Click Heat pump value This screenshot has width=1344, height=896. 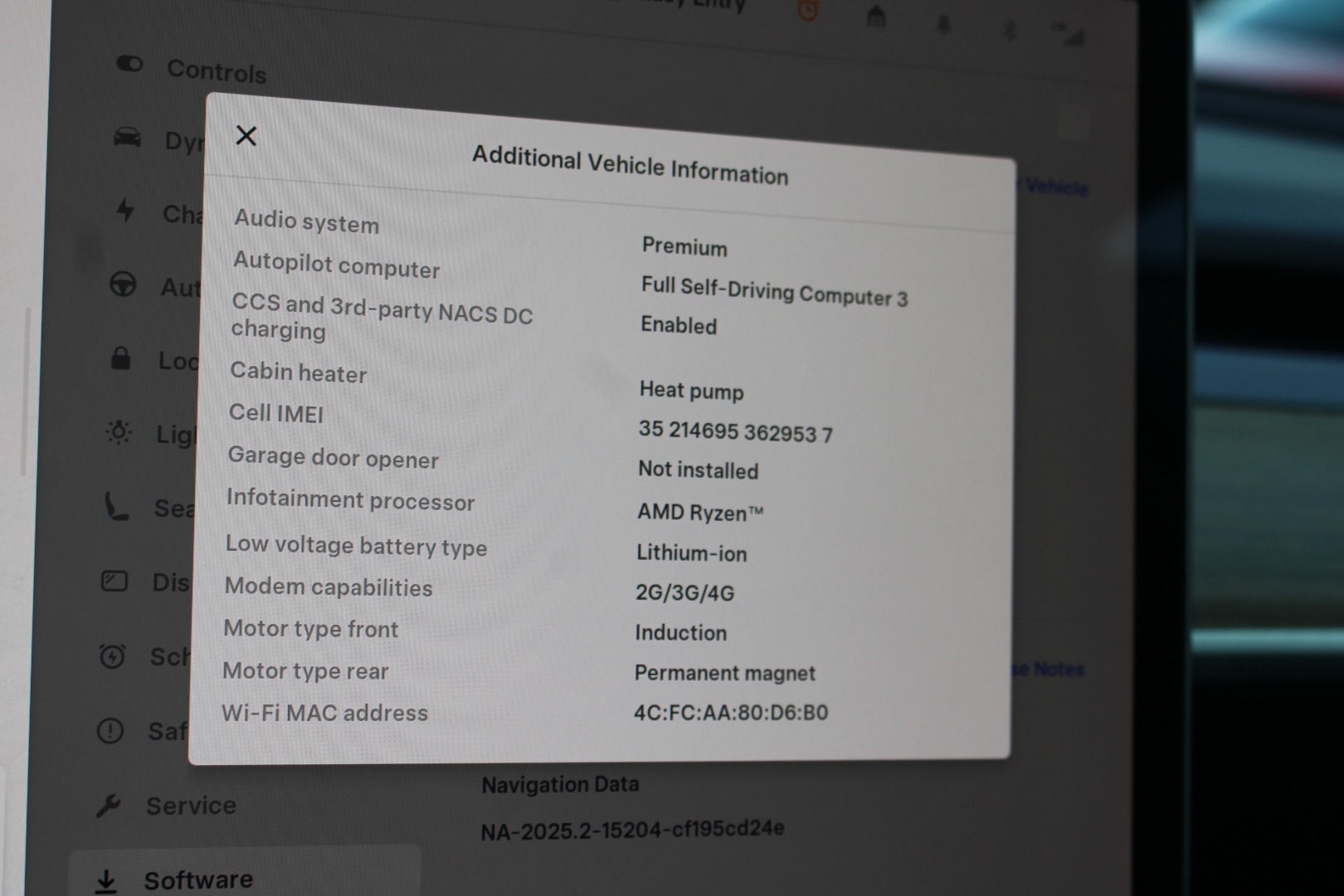pos(691,390)
